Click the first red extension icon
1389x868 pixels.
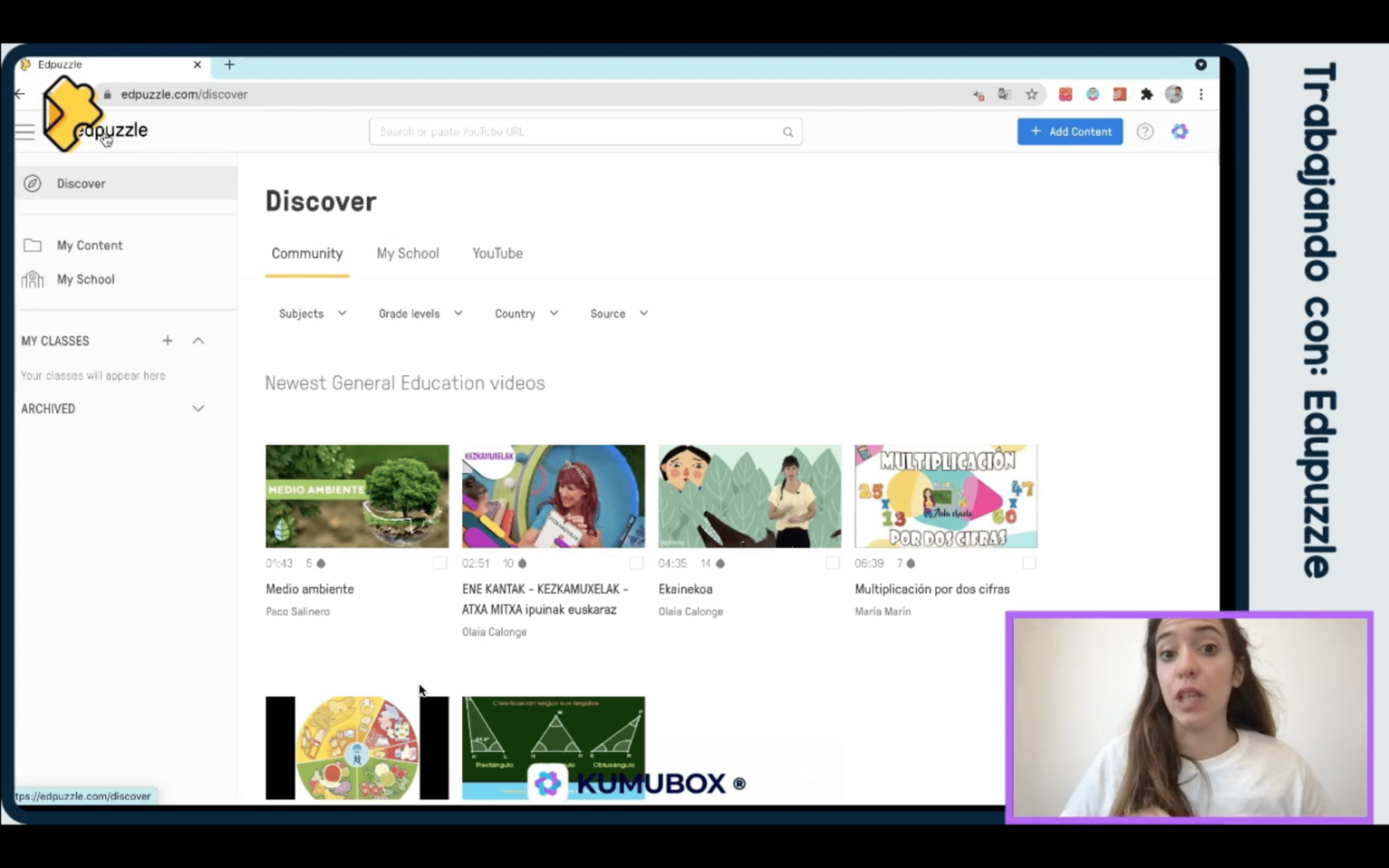click(1065, 94)
